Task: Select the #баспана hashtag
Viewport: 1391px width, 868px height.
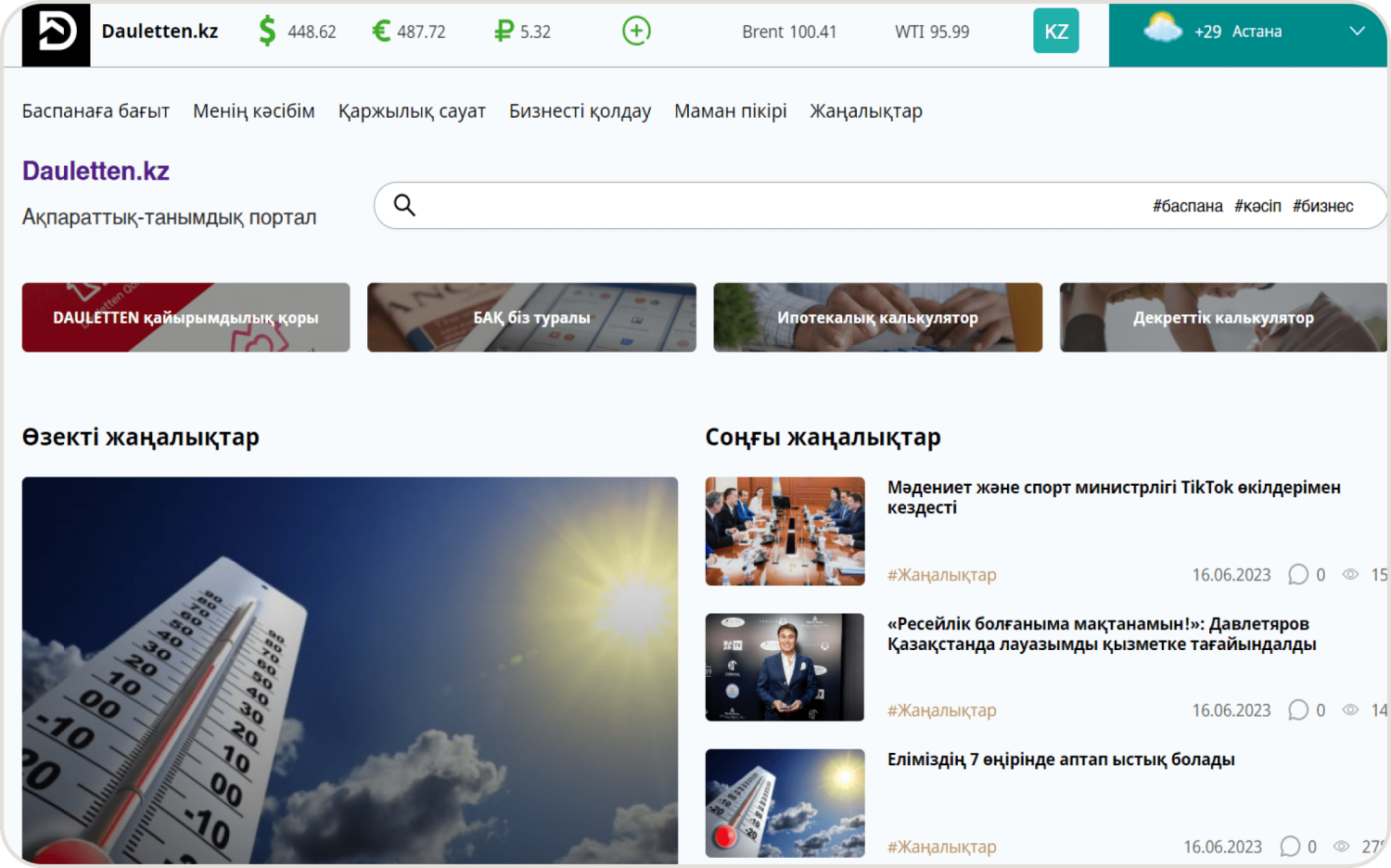Action: [1188, 206]
